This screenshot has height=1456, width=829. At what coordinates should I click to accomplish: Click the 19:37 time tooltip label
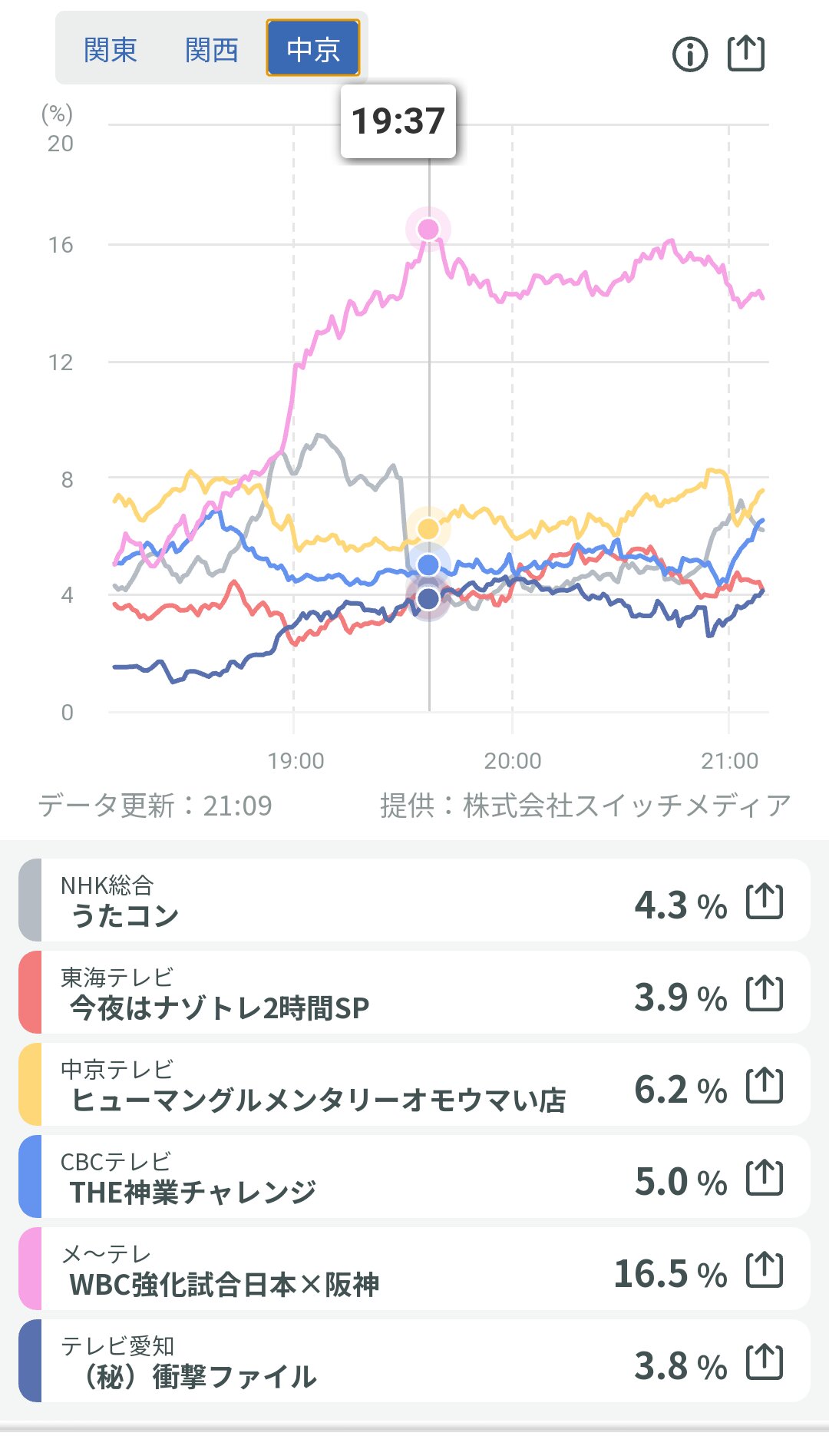[398, 121]
